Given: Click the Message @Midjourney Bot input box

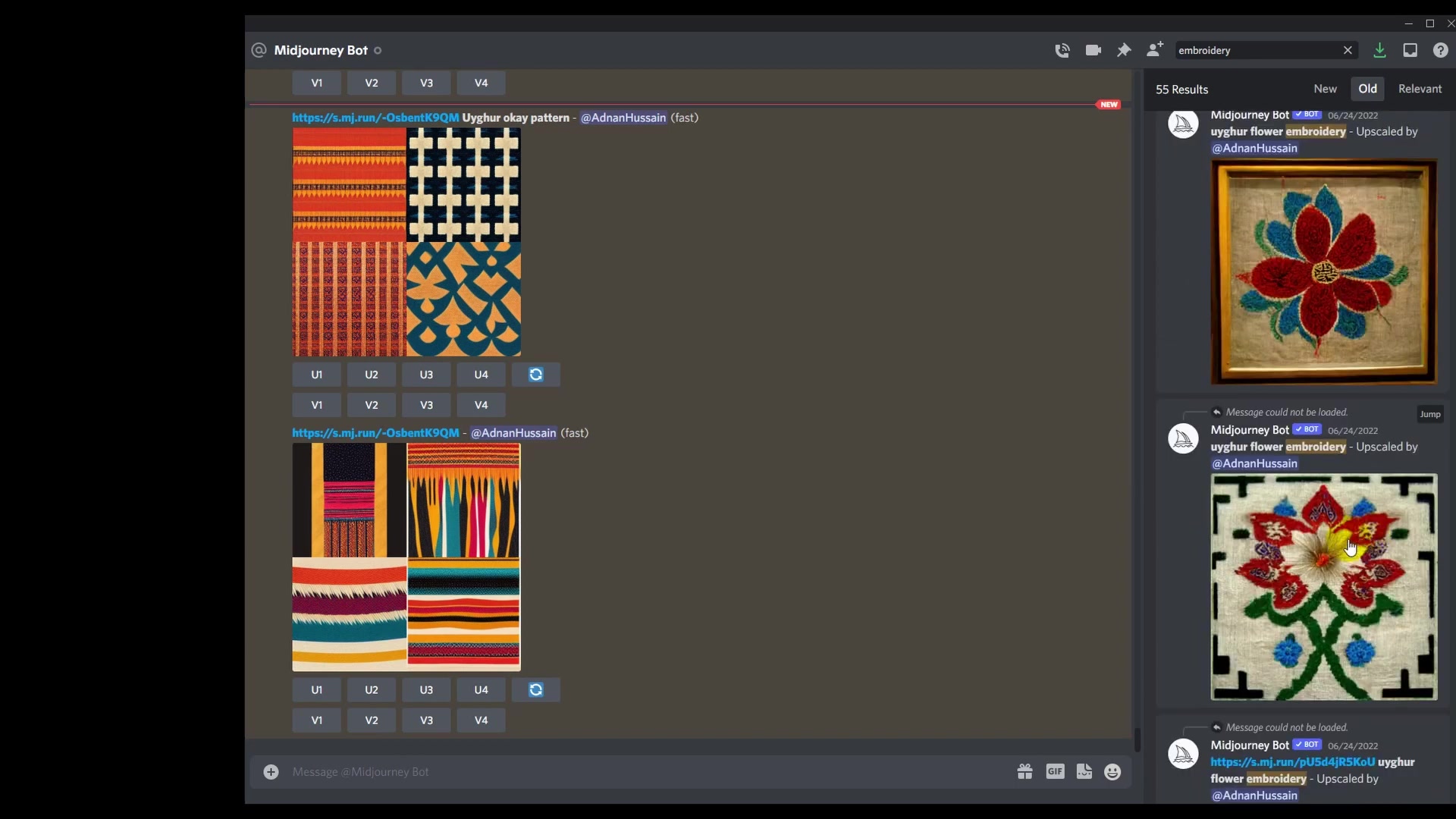Looking at the screenshot, I should [645, 772].
